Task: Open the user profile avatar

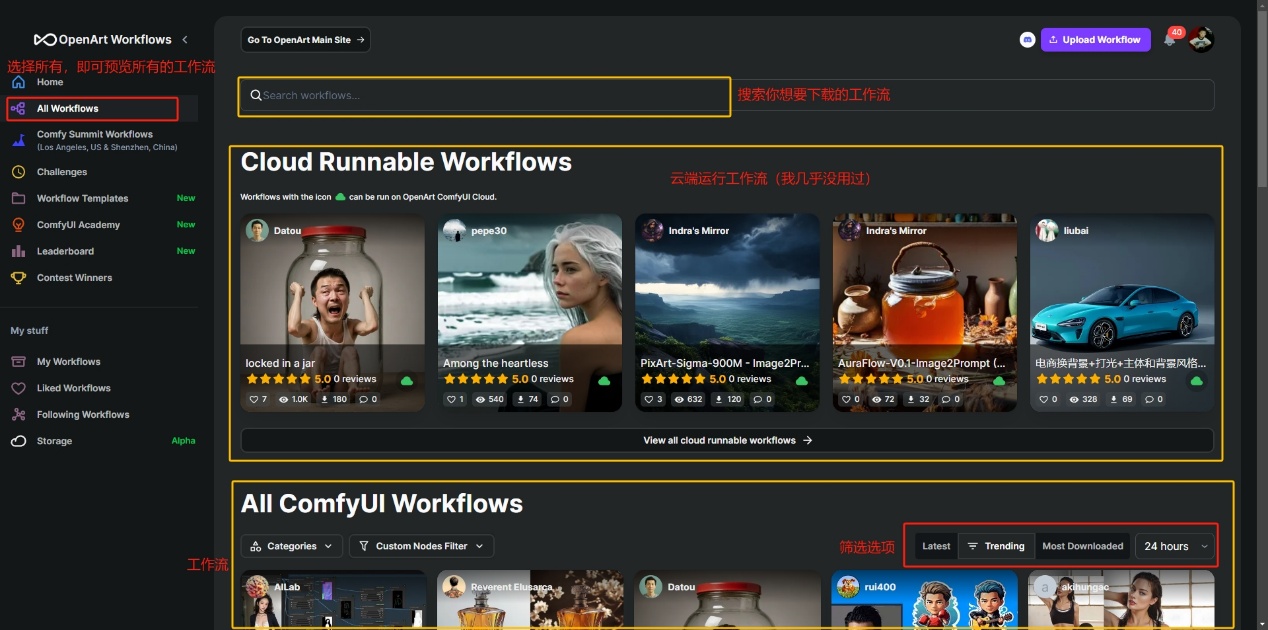Action: (1201, 39)
